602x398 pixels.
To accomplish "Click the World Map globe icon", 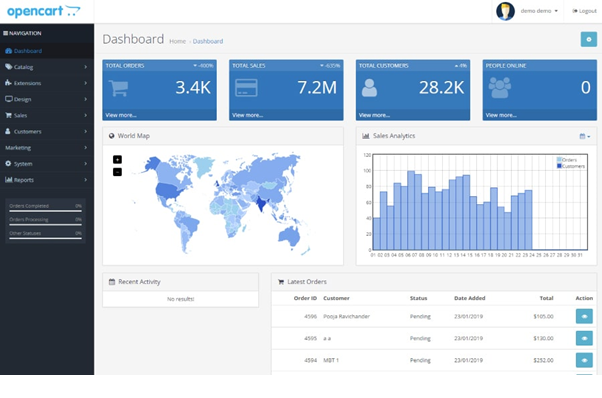I will (112, 136).
